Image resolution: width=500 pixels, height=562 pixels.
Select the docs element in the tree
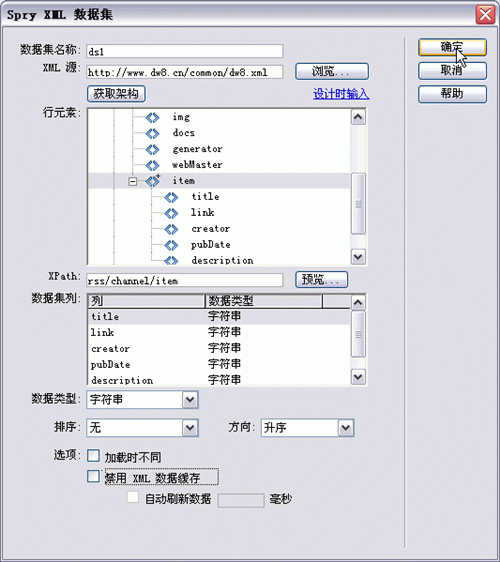tap(184, 133)
